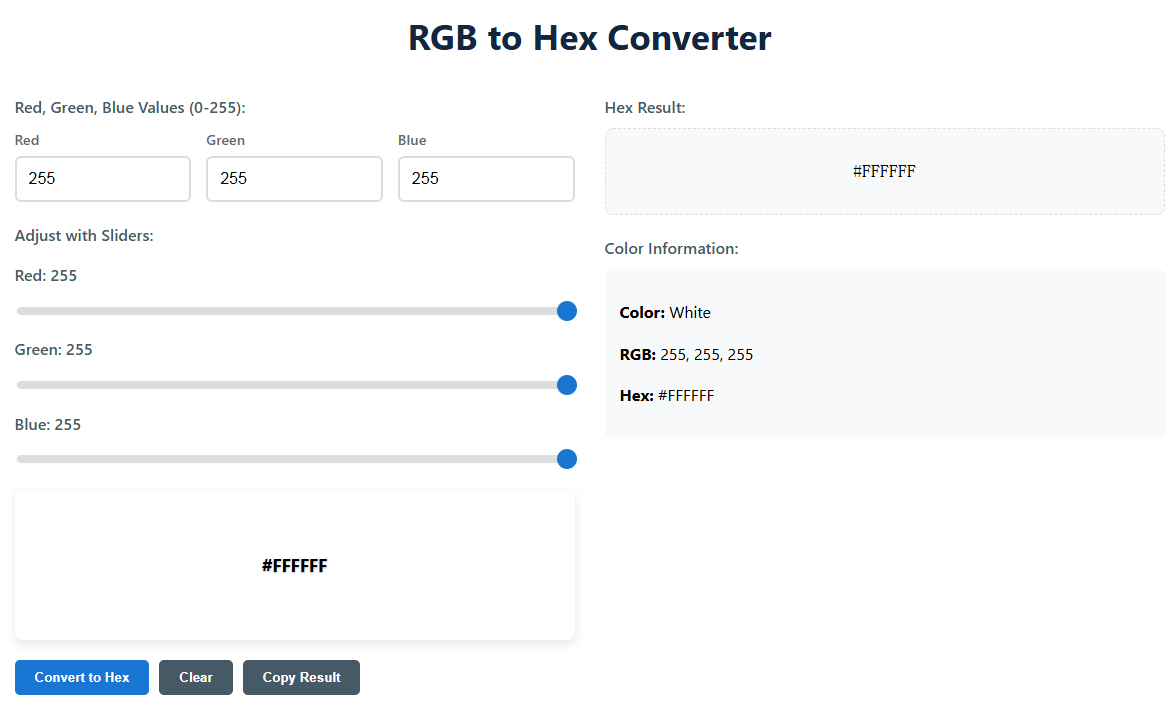Click the Green slider handle
Image resolution: width=1174 pixels, height=705 pixels.
pyautogui.click(x=566, y=385)
